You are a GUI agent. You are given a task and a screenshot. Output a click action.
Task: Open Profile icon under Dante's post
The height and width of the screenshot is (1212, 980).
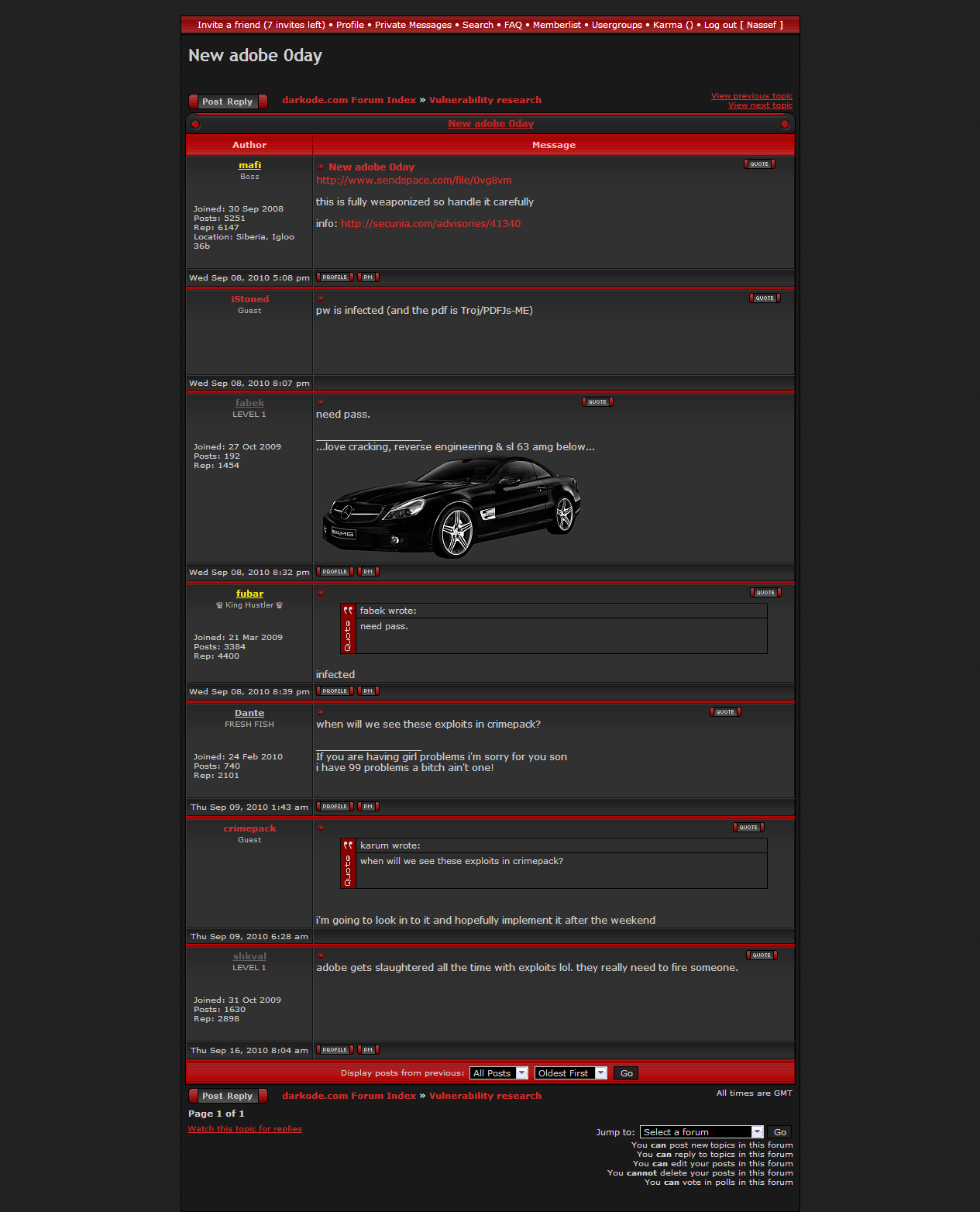[x=335, y=807]
